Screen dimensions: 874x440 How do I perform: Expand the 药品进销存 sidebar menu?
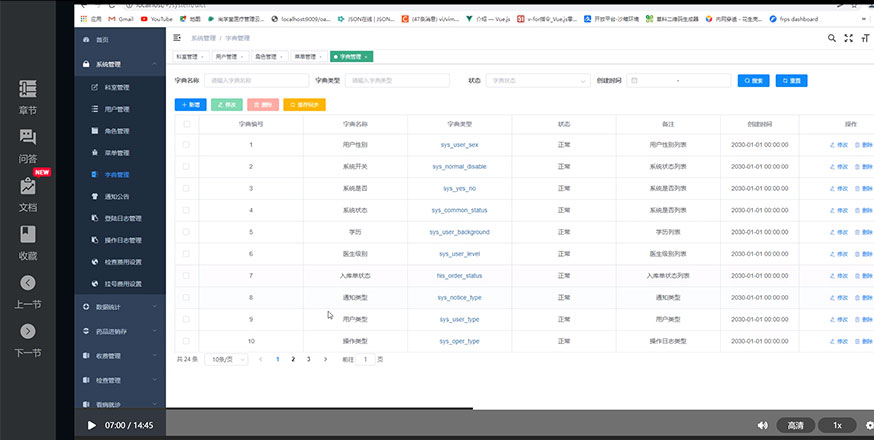(120, 331)
